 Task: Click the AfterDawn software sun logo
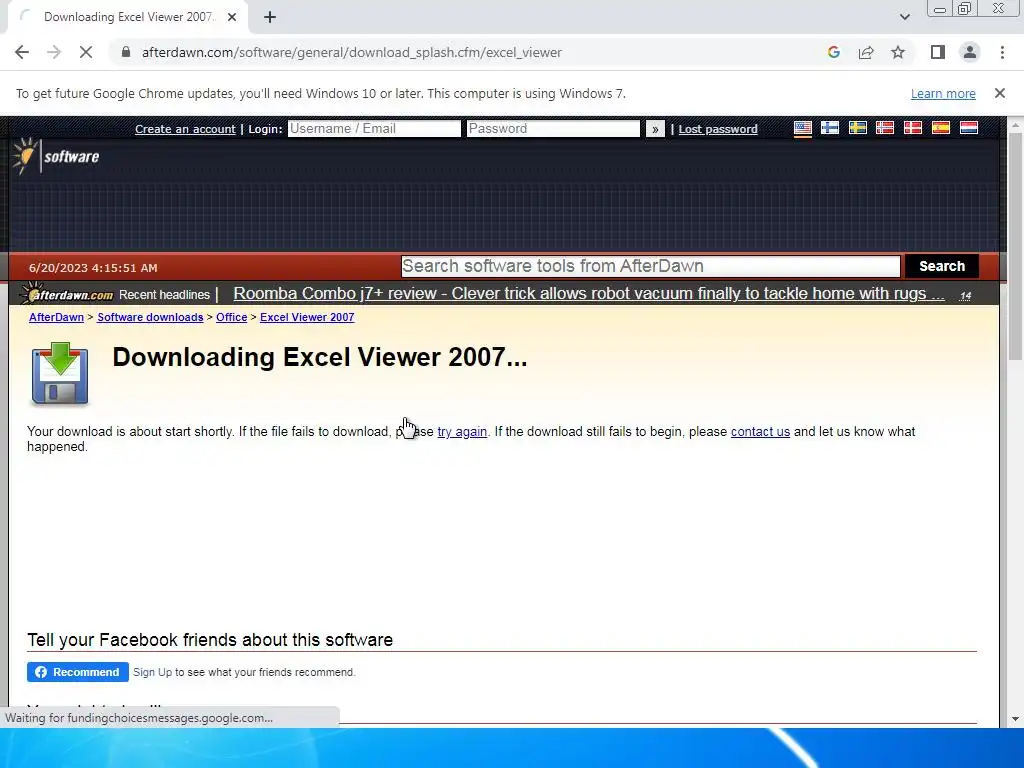pyautogui.click(x=56, y=156)
